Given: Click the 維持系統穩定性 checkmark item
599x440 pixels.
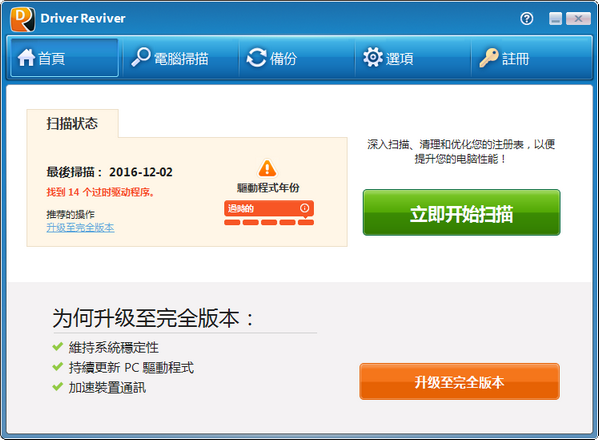Looking at the screenshot, I should [105, 347].
